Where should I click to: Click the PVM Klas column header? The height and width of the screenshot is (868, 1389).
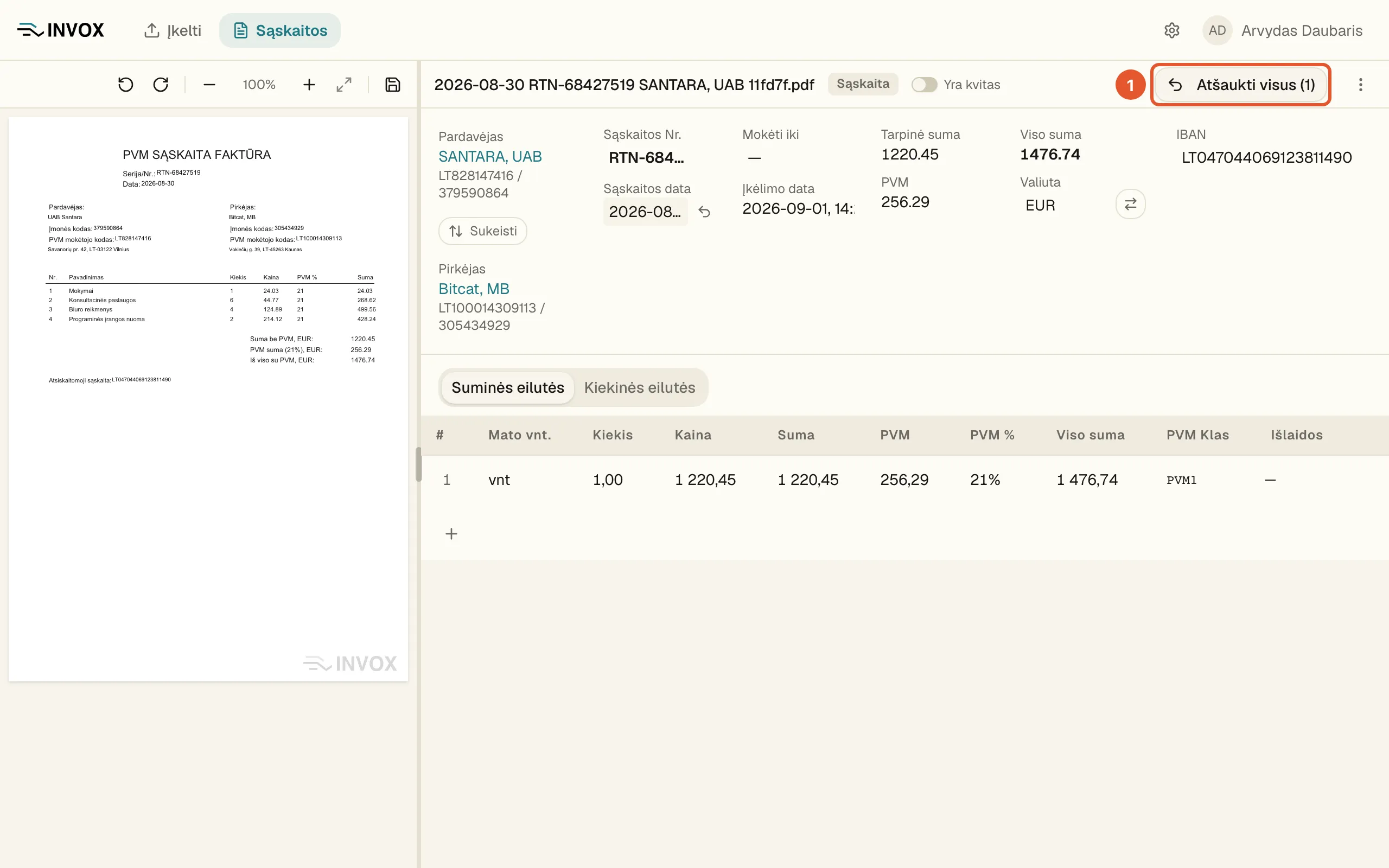1198,435
